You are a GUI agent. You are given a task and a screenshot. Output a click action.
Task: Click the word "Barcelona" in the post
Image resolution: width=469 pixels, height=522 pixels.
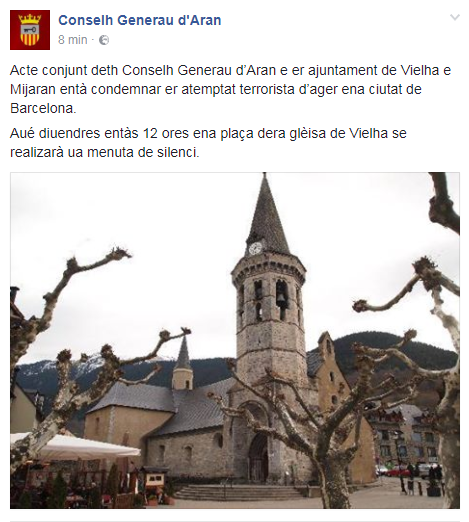point(42,108)
